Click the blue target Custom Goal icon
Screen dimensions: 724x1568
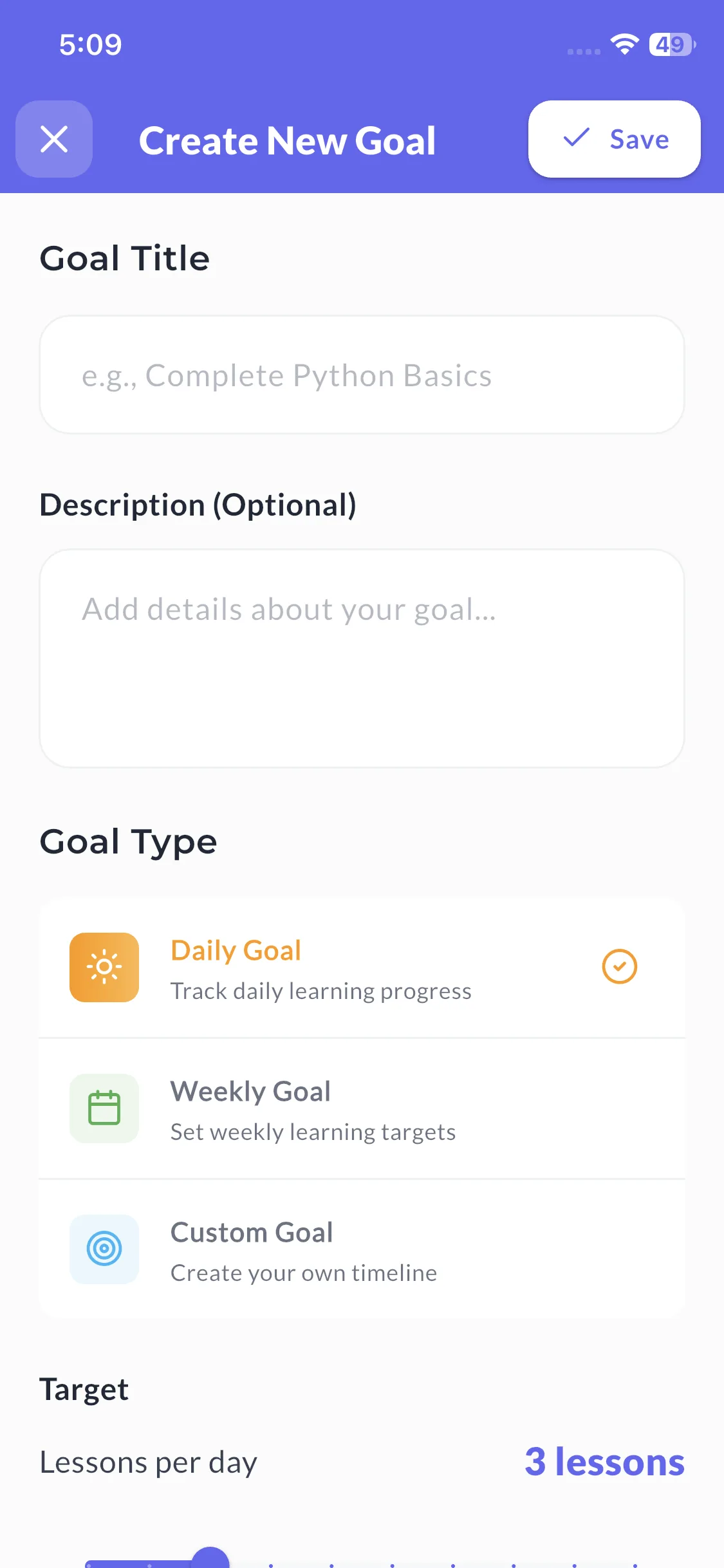pyautogui.click(x=104, y=1249)
